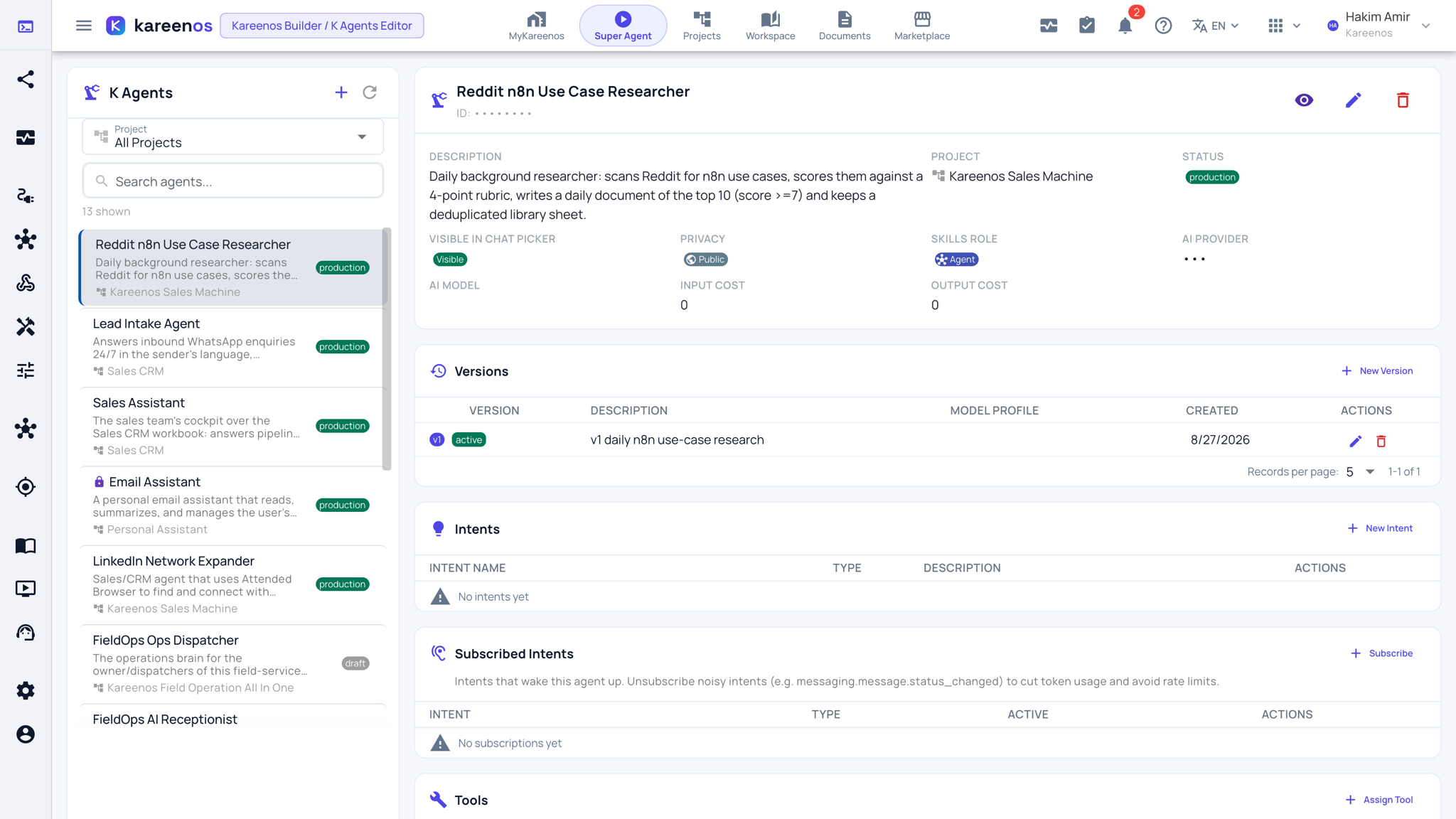This screenshot has width=1456, height=819.
Task: Click New Version button
Action: pos(1377,371)
